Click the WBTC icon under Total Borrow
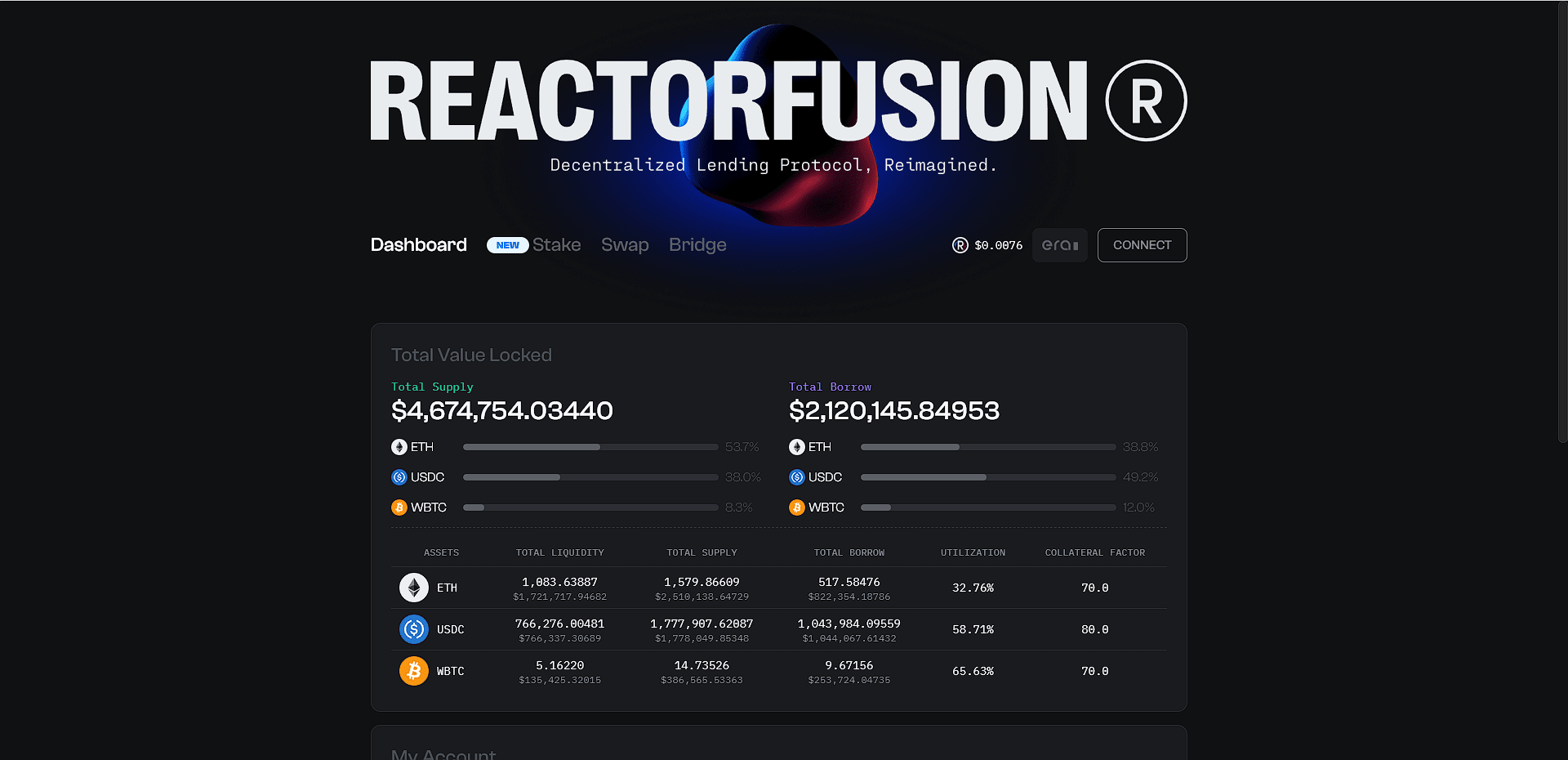 (797, 507)
